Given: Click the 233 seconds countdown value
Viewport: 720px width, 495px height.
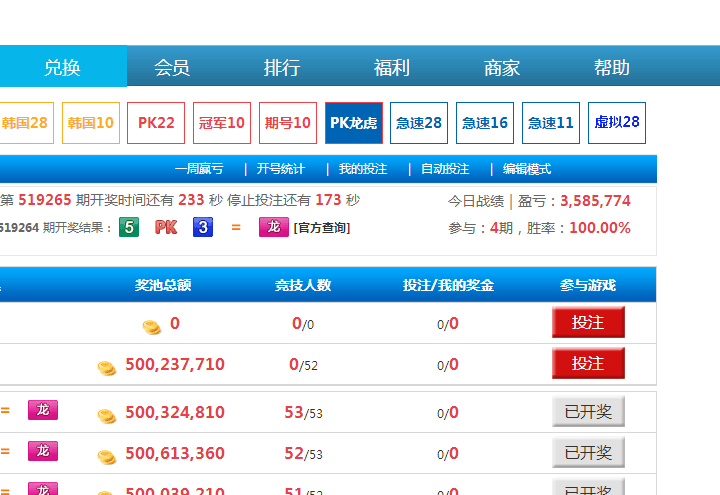Looking at the screenshot, I should [x=191, y=200].
